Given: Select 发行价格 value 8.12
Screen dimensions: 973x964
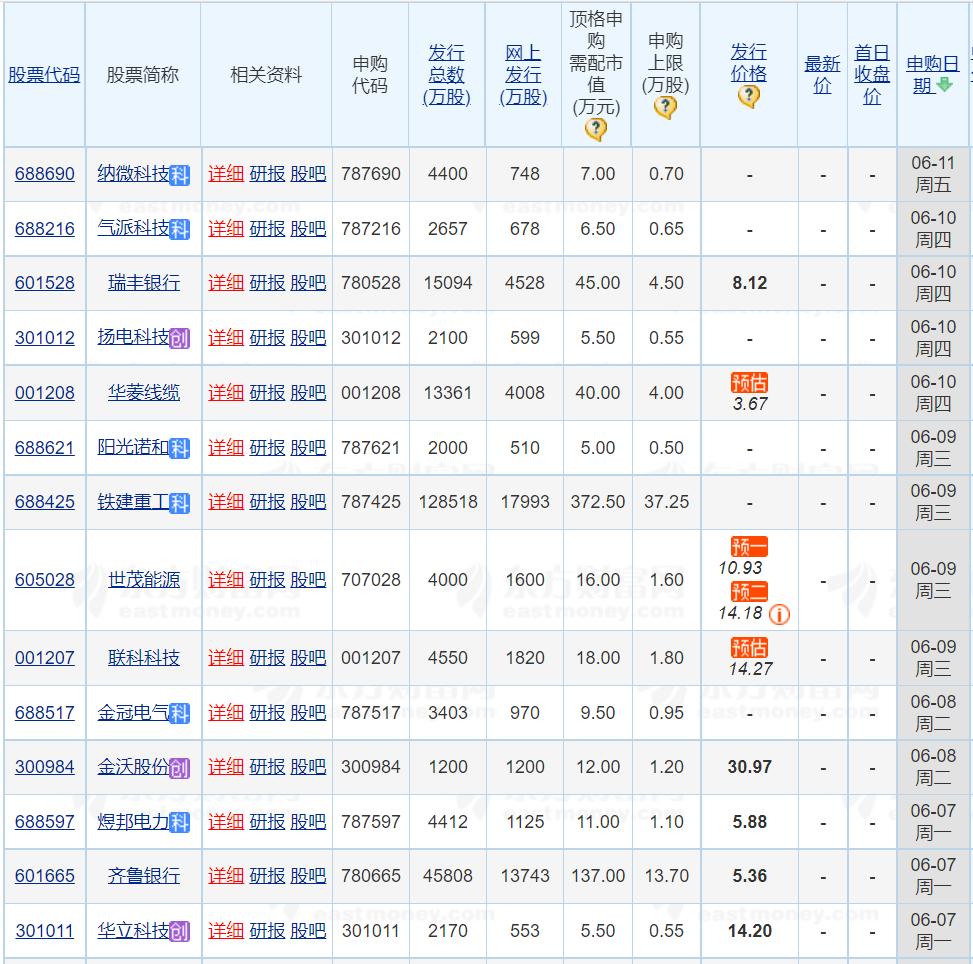Looking at the screenshot, I should coord(750,283).
